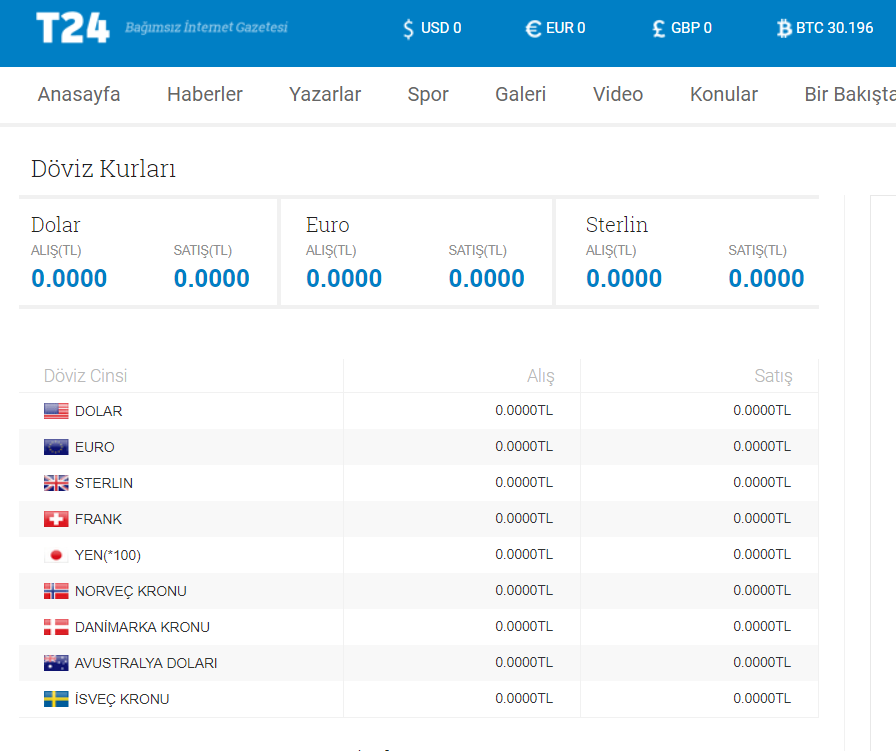Click the Japanese flag next to YEN
The height and width of the screenshot is (751, 896).
click(56, 555)
